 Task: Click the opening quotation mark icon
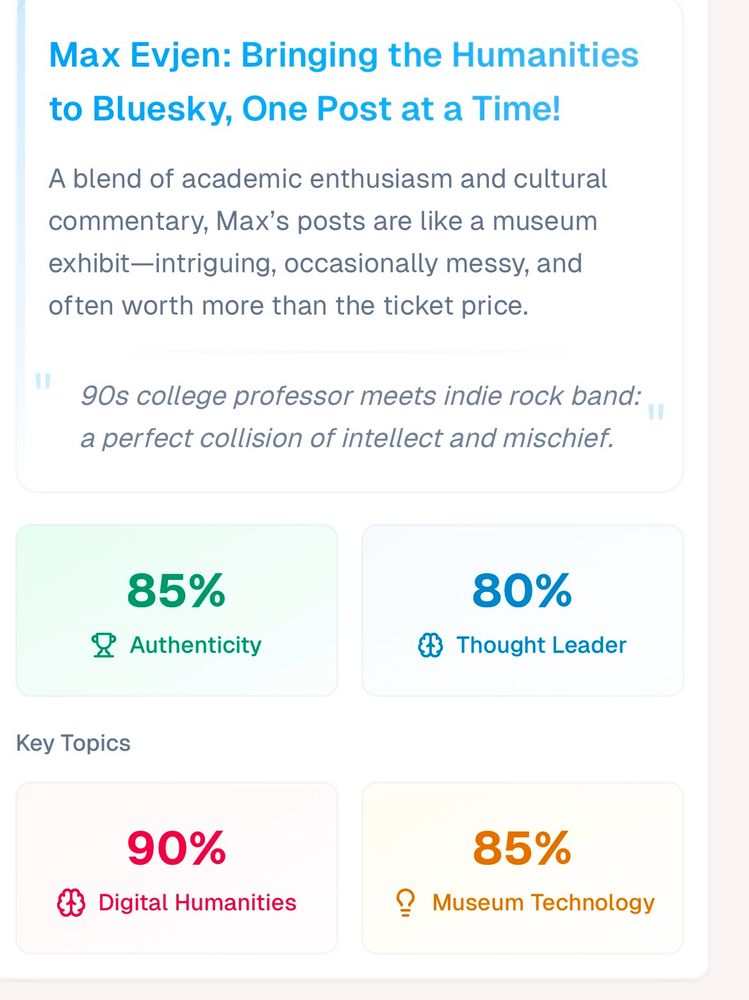point(42,382)
